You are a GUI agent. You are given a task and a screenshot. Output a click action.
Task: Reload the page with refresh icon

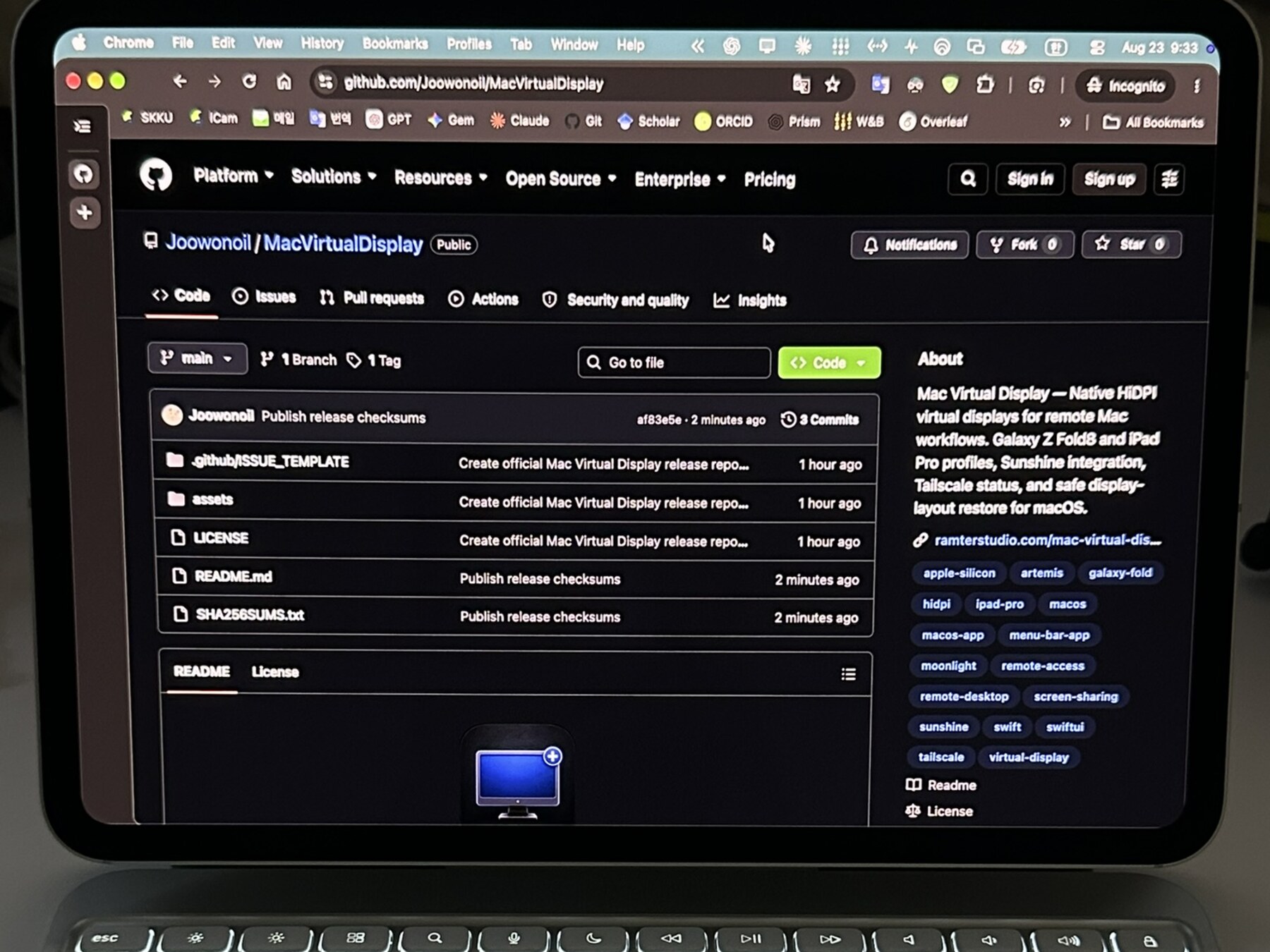249,82
